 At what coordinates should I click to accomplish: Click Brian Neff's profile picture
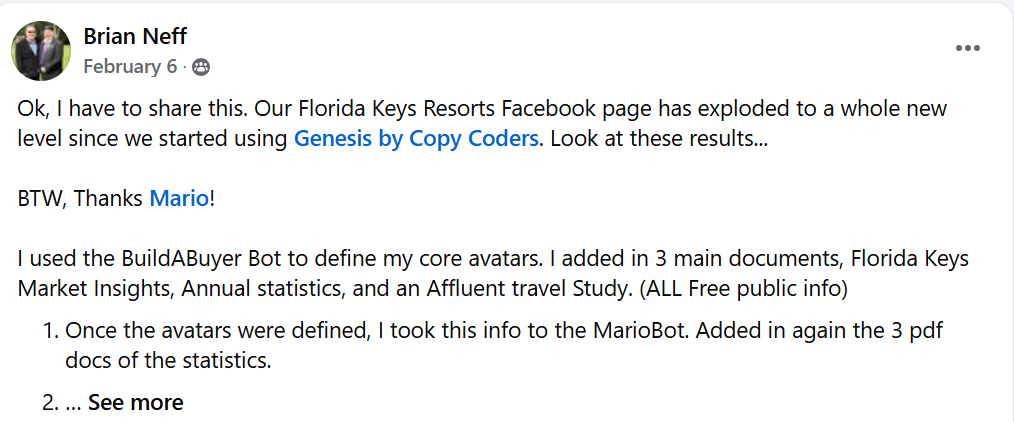[x=41, y=51]
